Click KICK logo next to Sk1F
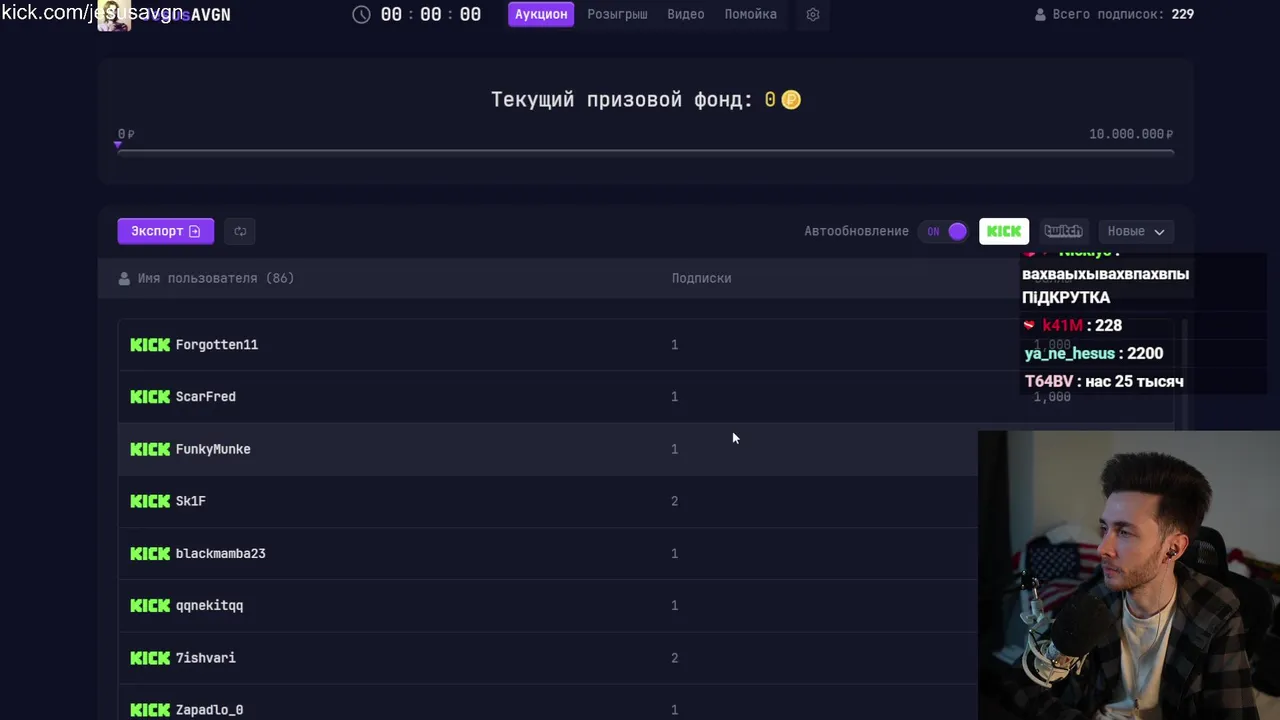The width and height of the screenshot is (1280, 720). [150, 501]
